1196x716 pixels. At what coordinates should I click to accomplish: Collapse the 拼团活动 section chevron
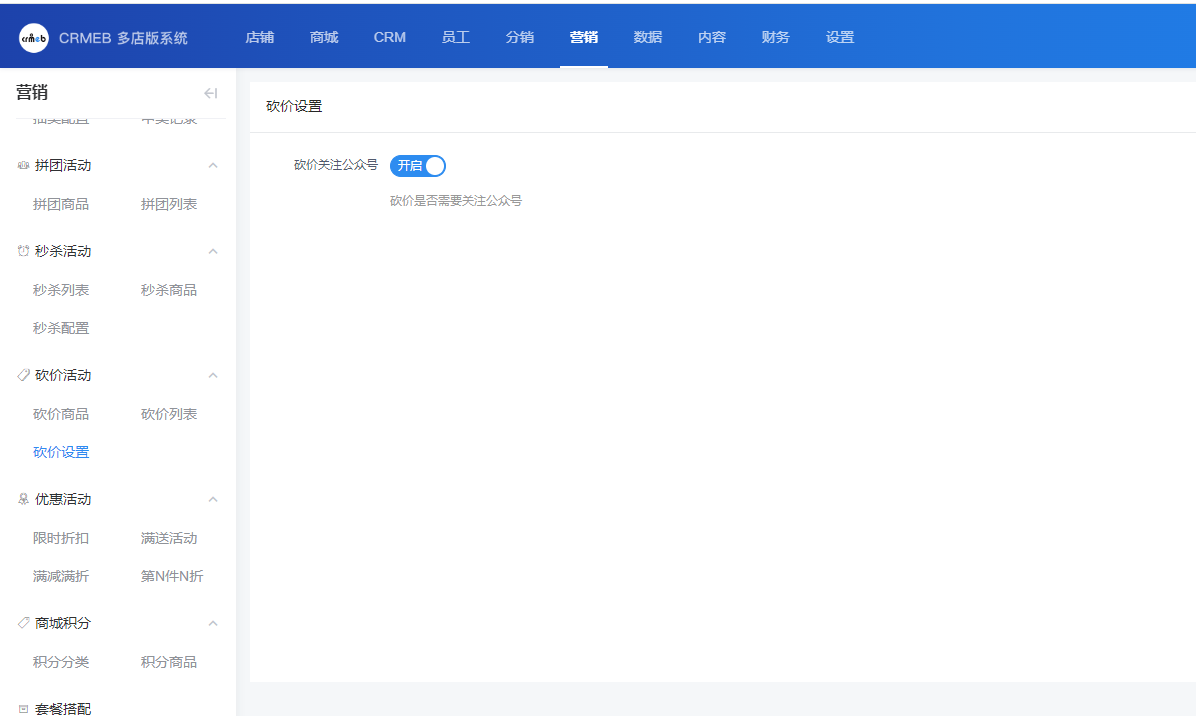coord(212,165)
